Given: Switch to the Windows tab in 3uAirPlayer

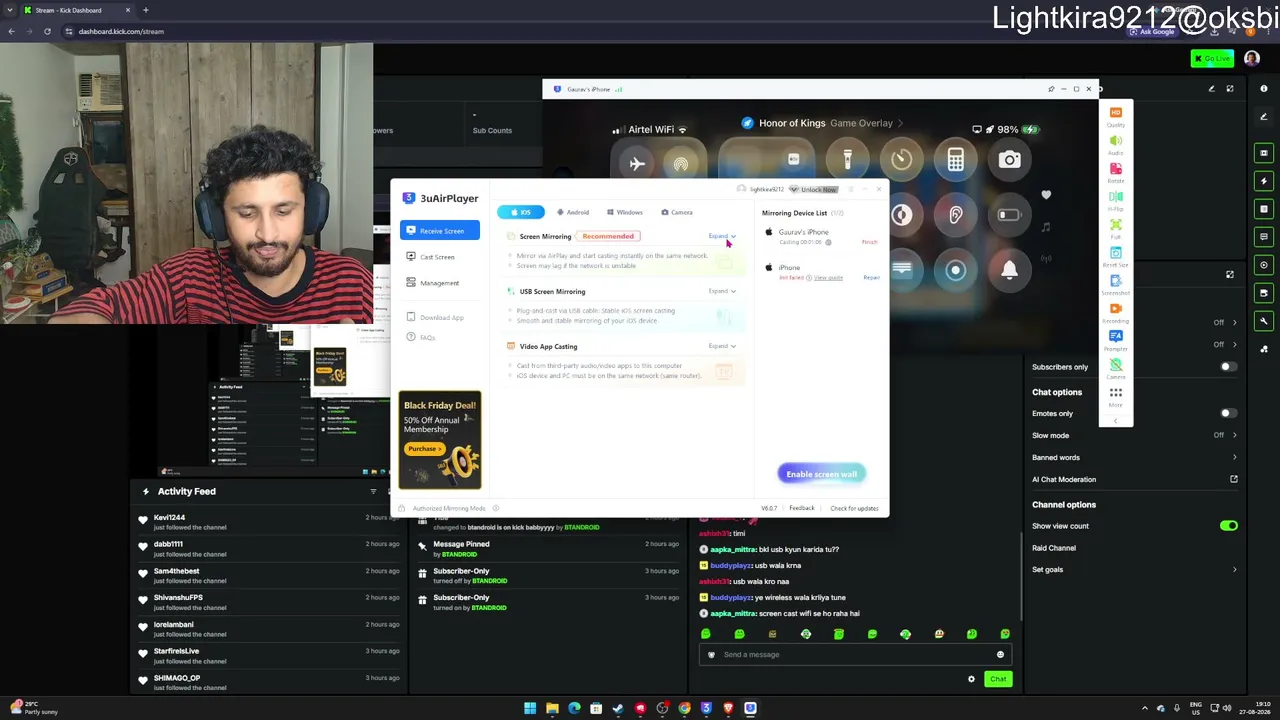Looking at the screenshot, I should tap(624, 212).
